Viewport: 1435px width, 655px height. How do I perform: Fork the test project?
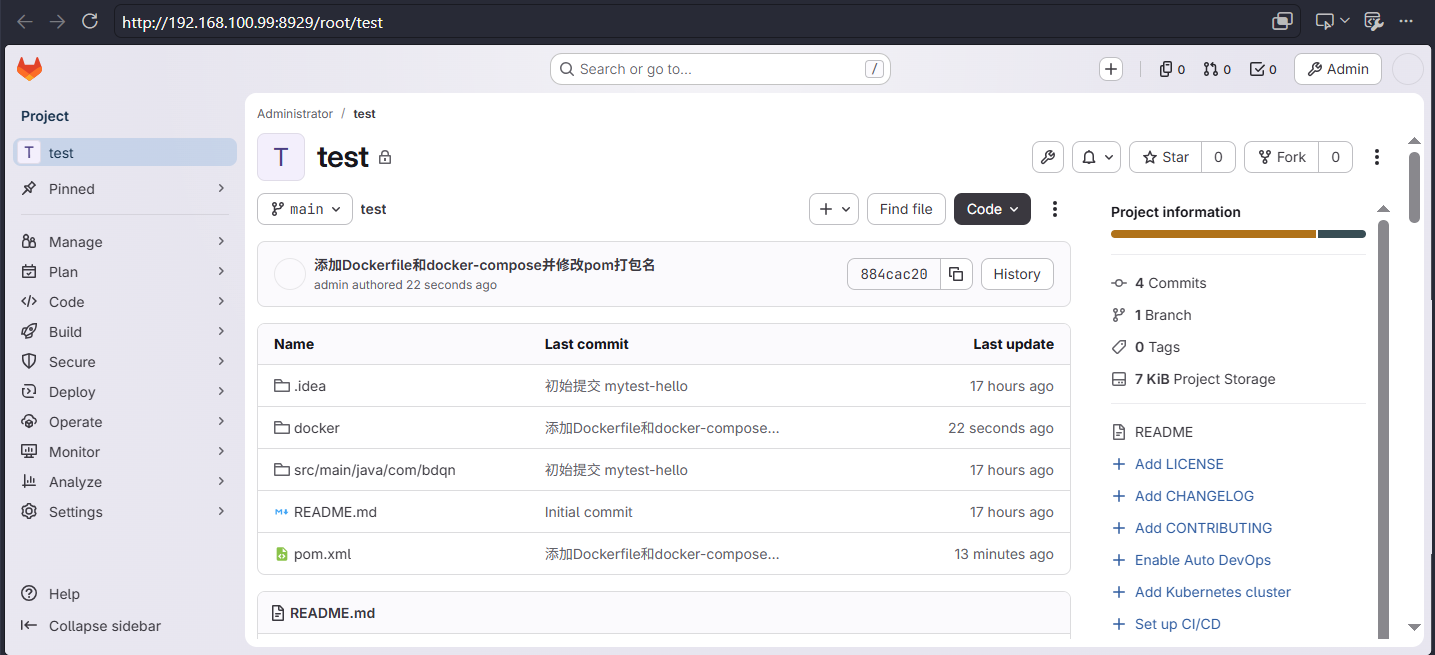[x=1282, y=157]
